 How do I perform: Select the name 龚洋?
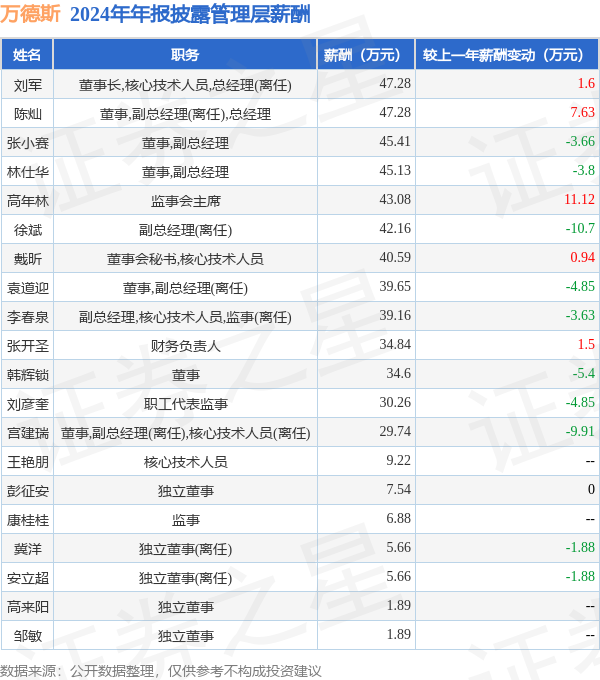tap(28, 549)
